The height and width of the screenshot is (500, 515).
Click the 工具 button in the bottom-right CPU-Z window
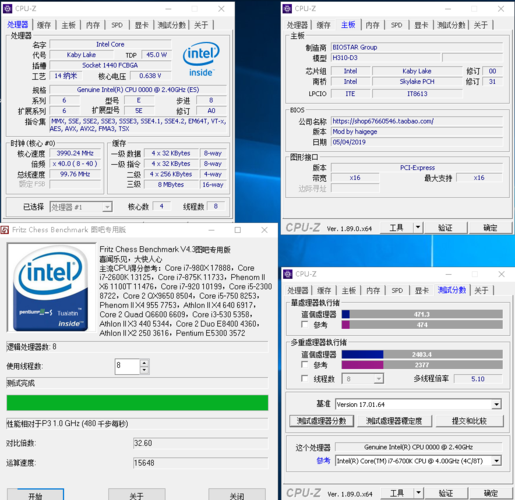coord(397,493)
